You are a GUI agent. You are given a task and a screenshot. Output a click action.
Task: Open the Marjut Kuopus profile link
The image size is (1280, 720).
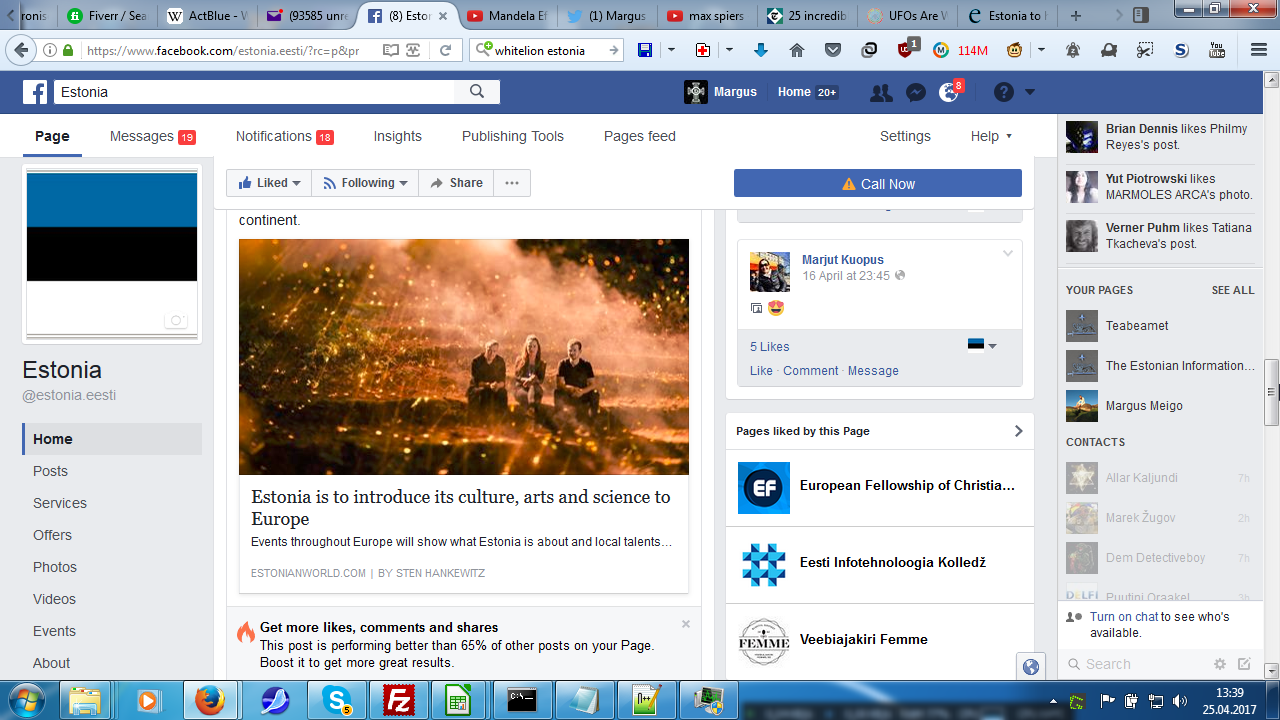pyautogui.click(x=843, y=260)
